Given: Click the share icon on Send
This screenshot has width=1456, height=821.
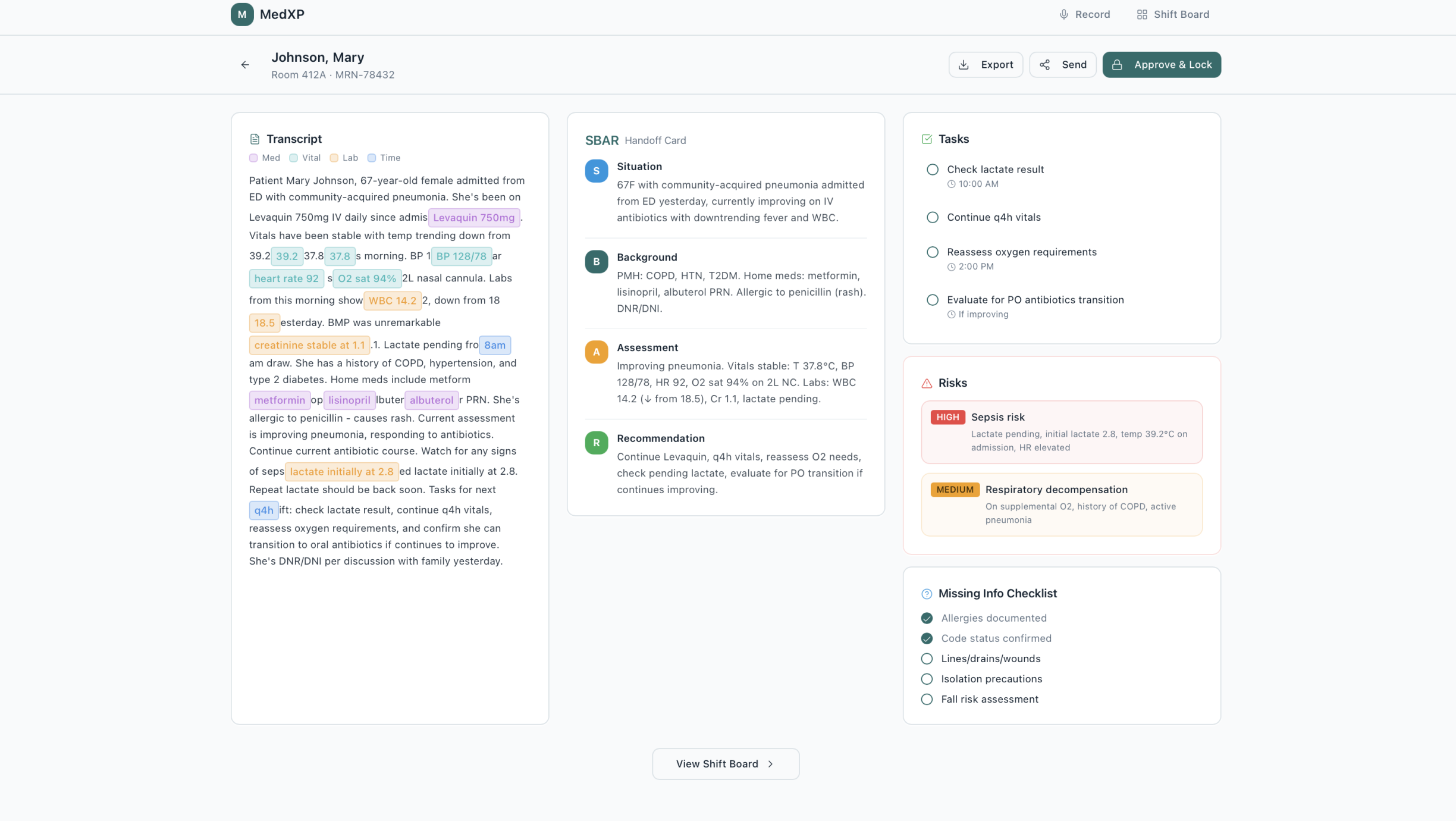Looking at the screenshot, I should tap(1044, 65).
